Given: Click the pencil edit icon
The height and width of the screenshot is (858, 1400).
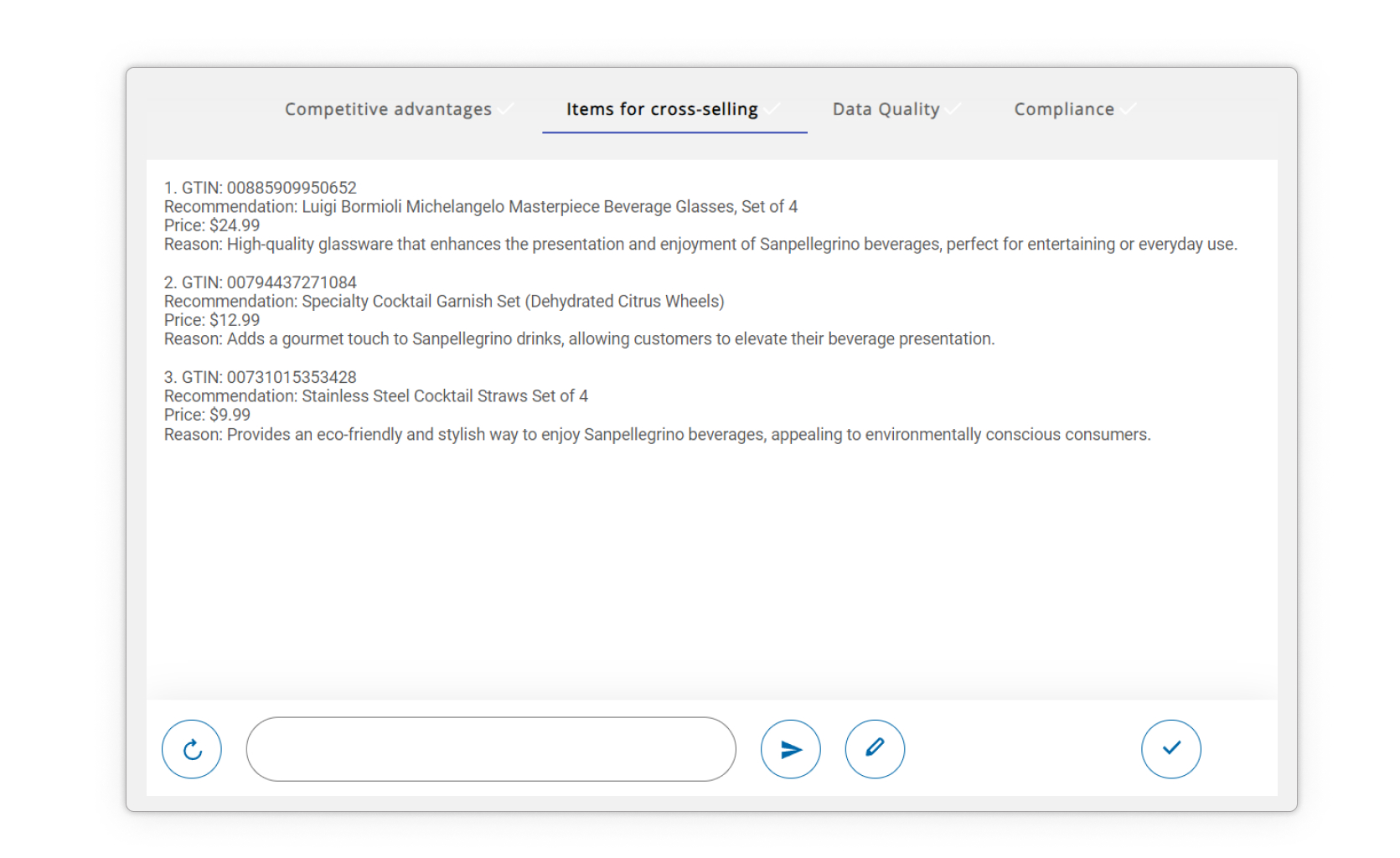Looking at the screenshot, I should click(875, 749).
